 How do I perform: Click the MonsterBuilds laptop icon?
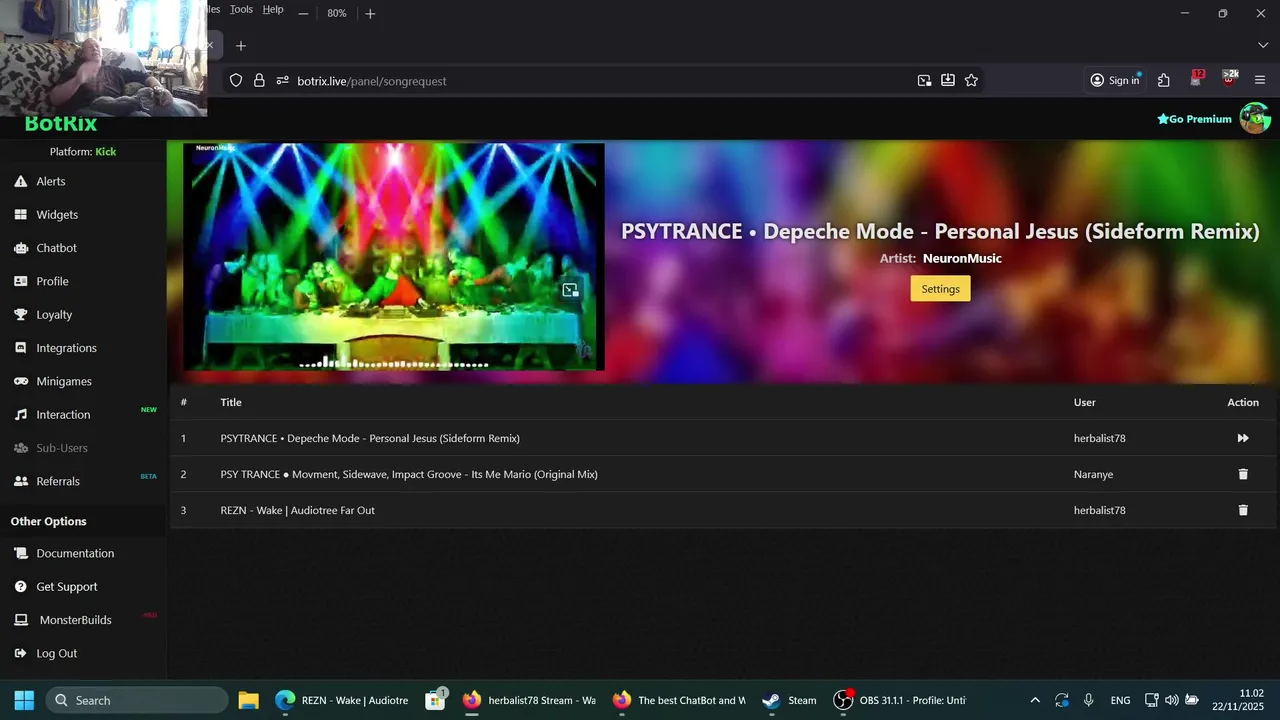click(x=20, y=620)
